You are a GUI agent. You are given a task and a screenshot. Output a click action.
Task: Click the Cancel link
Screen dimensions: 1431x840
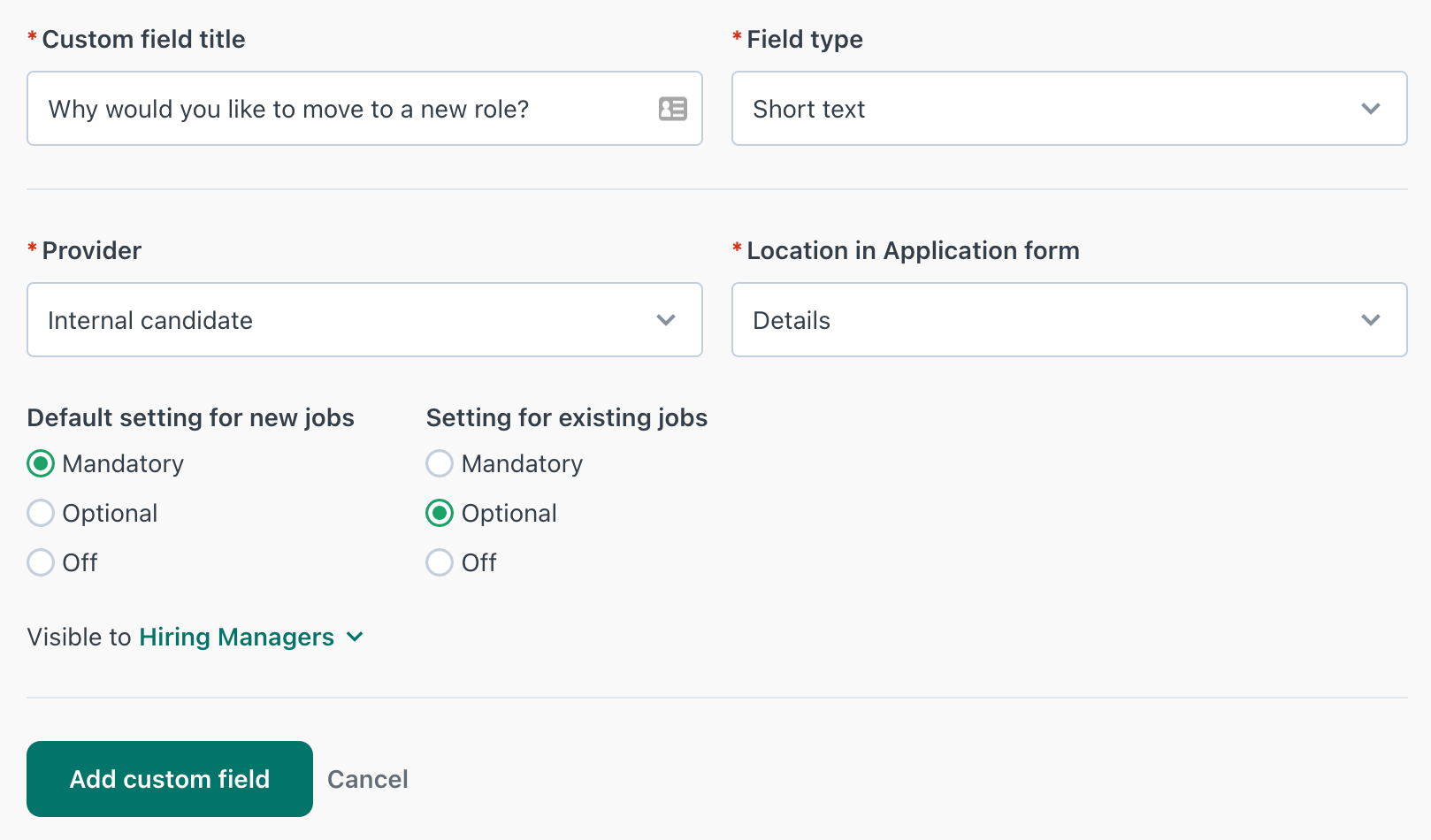point(368,779)
